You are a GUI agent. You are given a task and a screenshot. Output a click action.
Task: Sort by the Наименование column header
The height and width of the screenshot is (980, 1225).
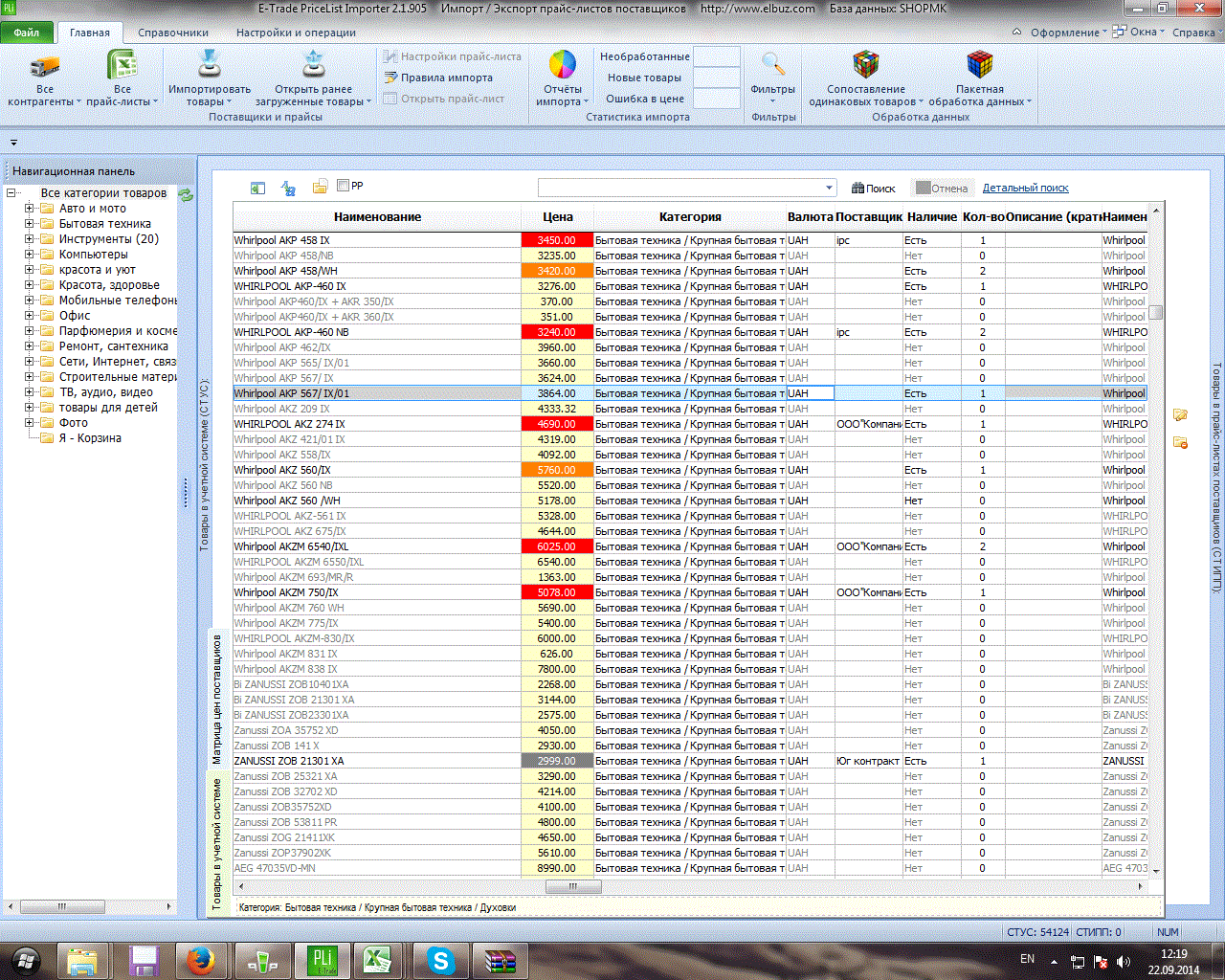point(377,217)
